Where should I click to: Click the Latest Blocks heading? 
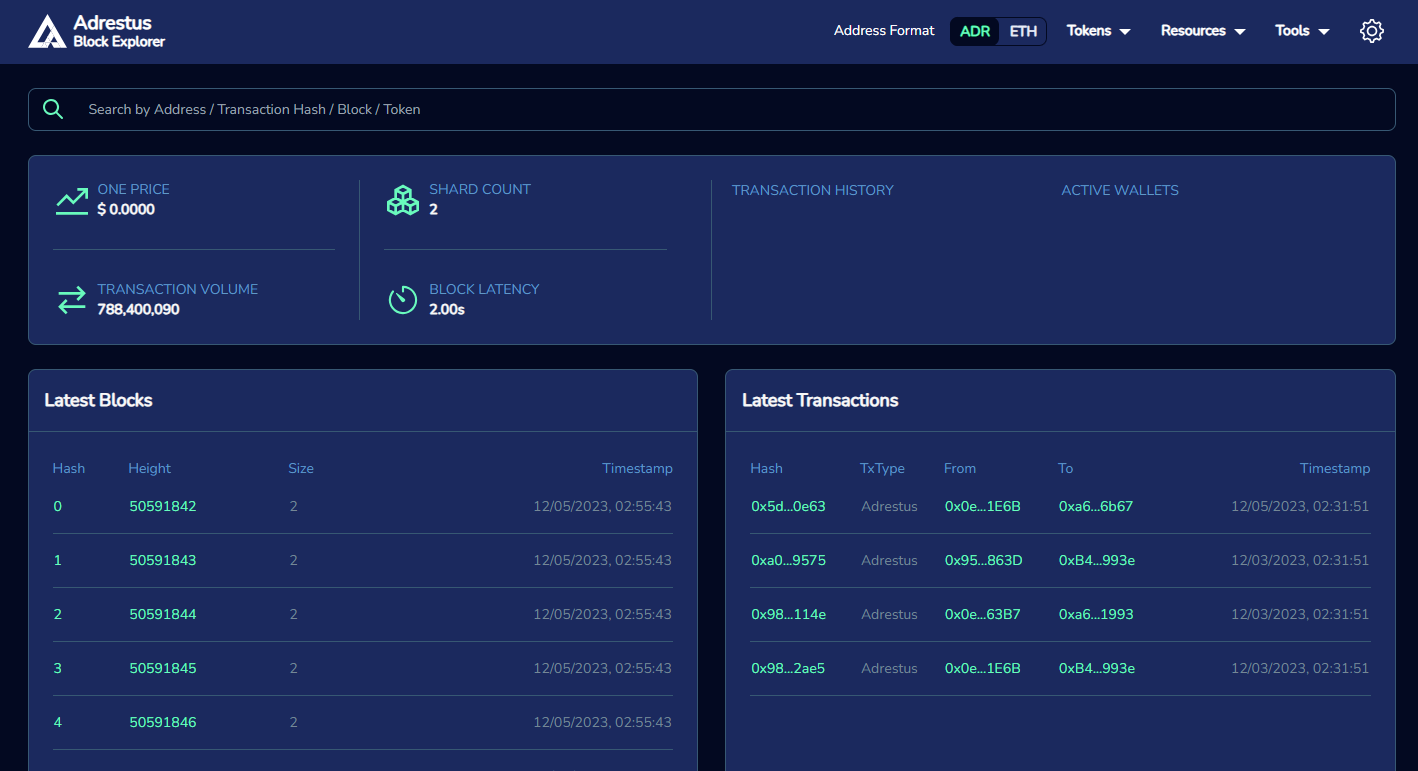98,400
